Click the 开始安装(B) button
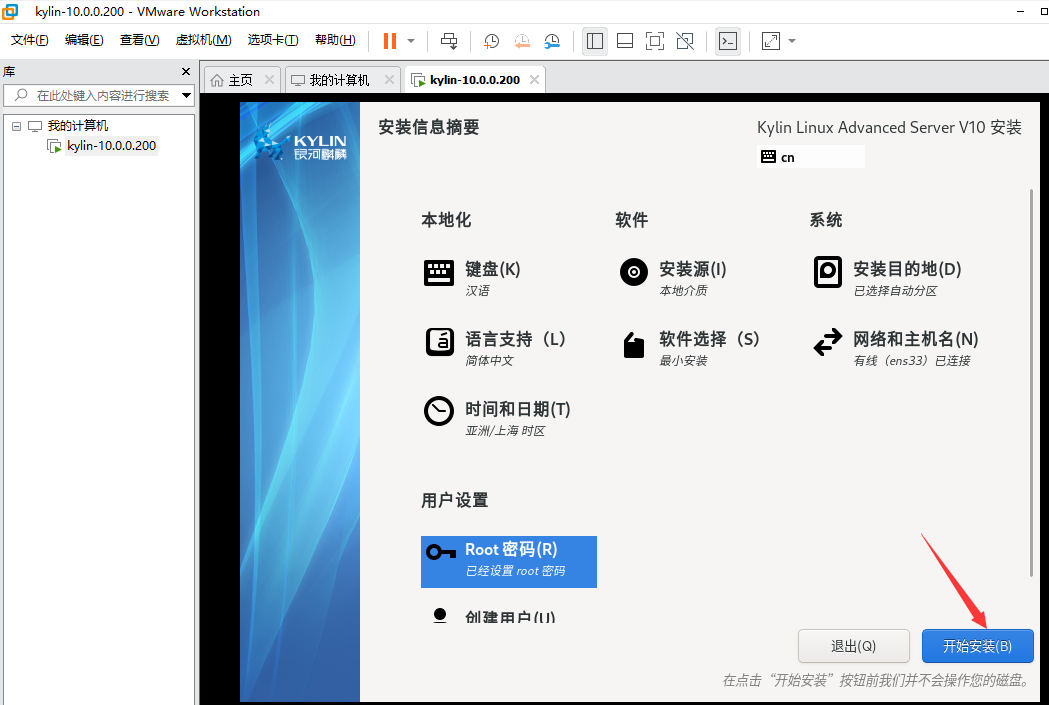This screenshot has height=705, width=1049. tap(977, 646)
